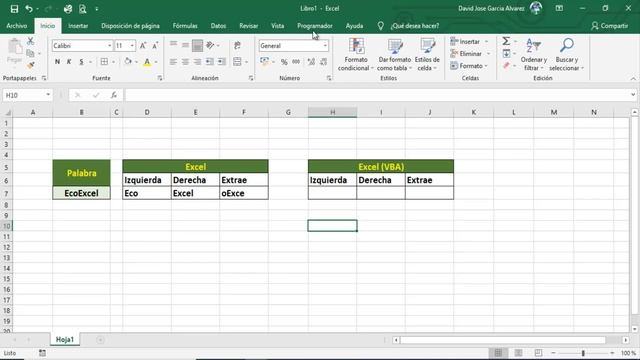
Task: Cut the selection with scissors icon
Action: (x=31, y=41)
